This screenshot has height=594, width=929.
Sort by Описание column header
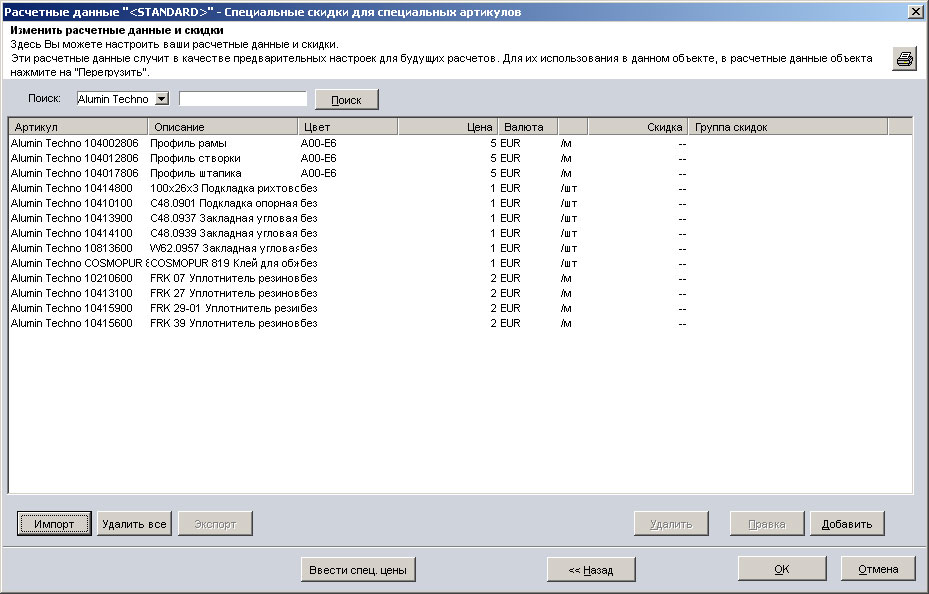(223, 127)
